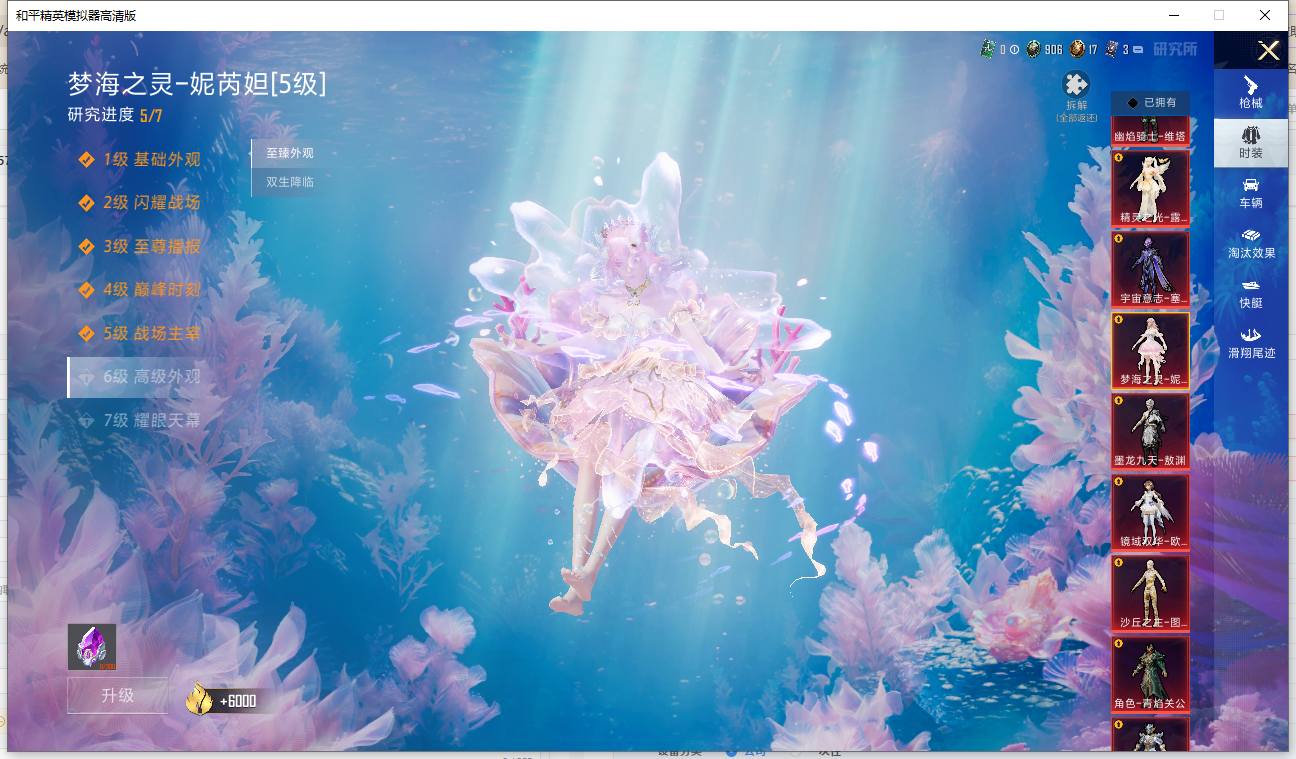Close the research lab with the gold X
The height and width of the screenshot is (759, 1296).
(1268, 50)
